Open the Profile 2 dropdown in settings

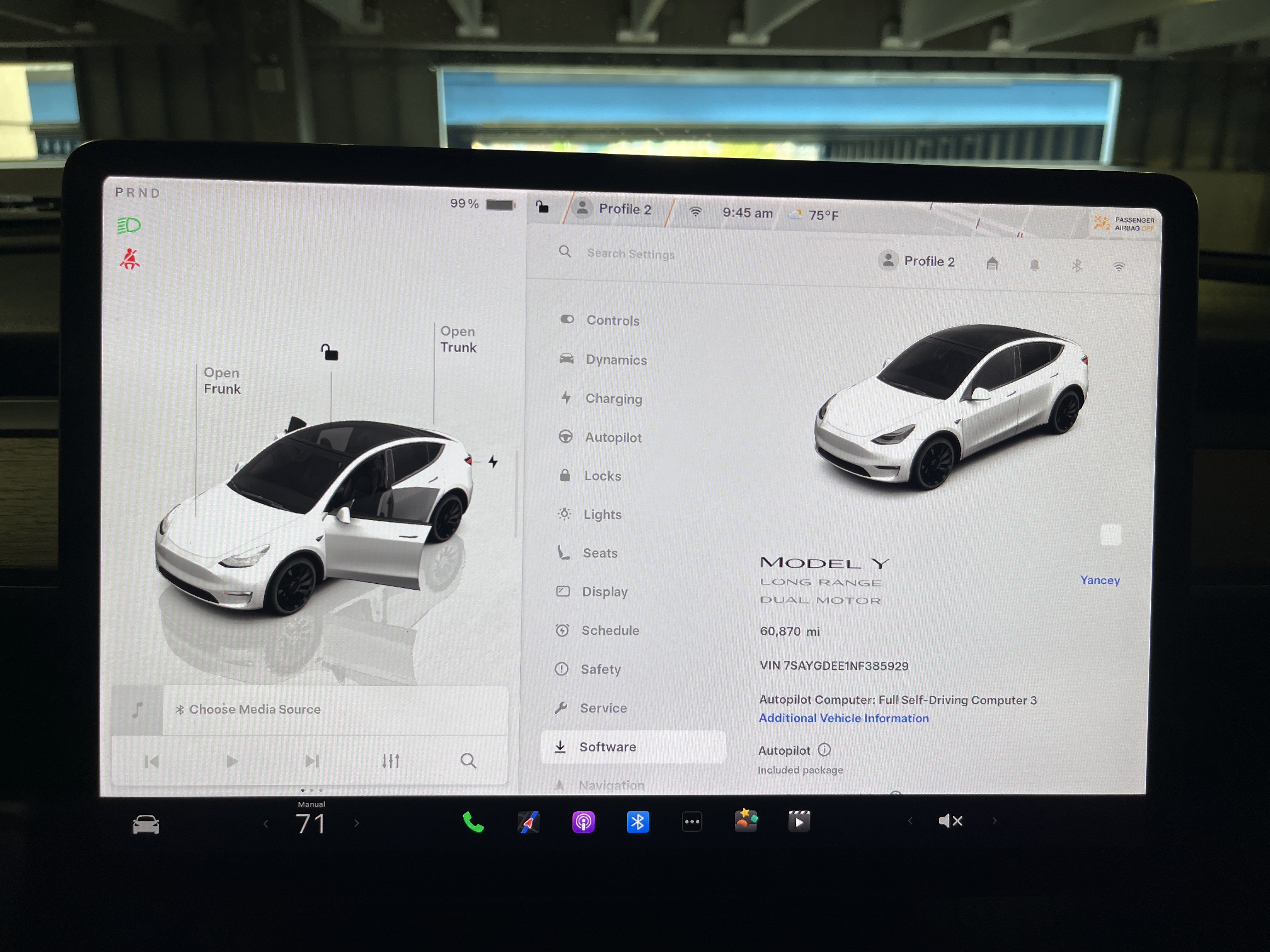[x=916, y=261]
